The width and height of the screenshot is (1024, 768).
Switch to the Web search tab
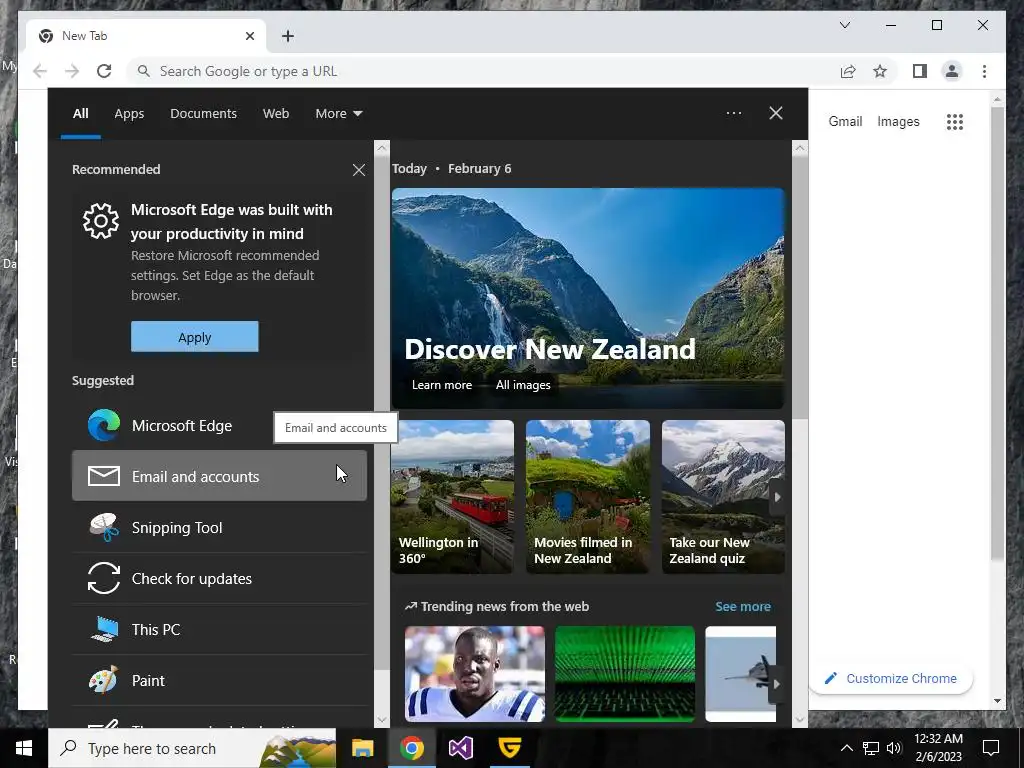[276, 114]
